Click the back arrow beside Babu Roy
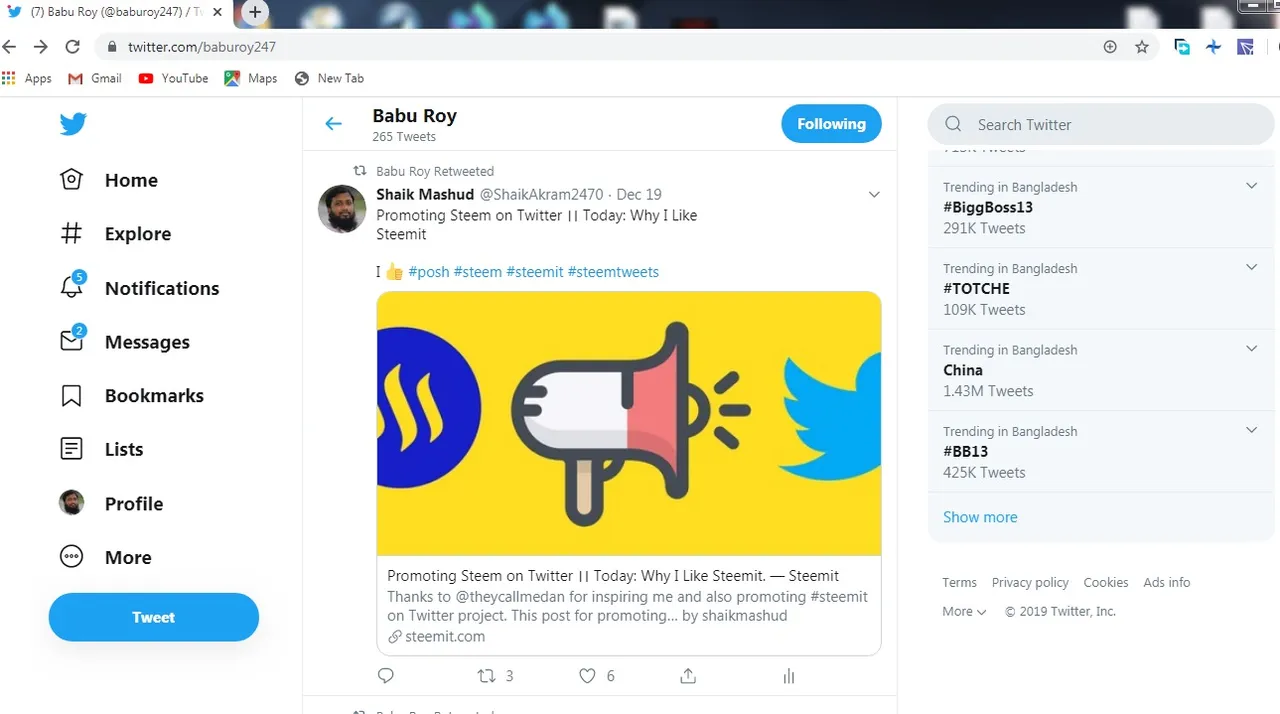Screen dimensions: 1280x714 pos(333,124)
